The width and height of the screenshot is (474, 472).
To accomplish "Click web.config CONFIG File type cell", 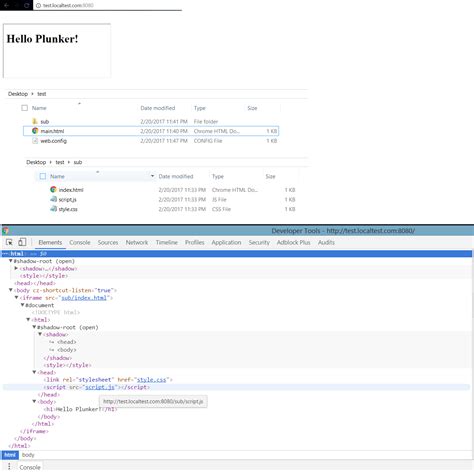I will [208, 141].
